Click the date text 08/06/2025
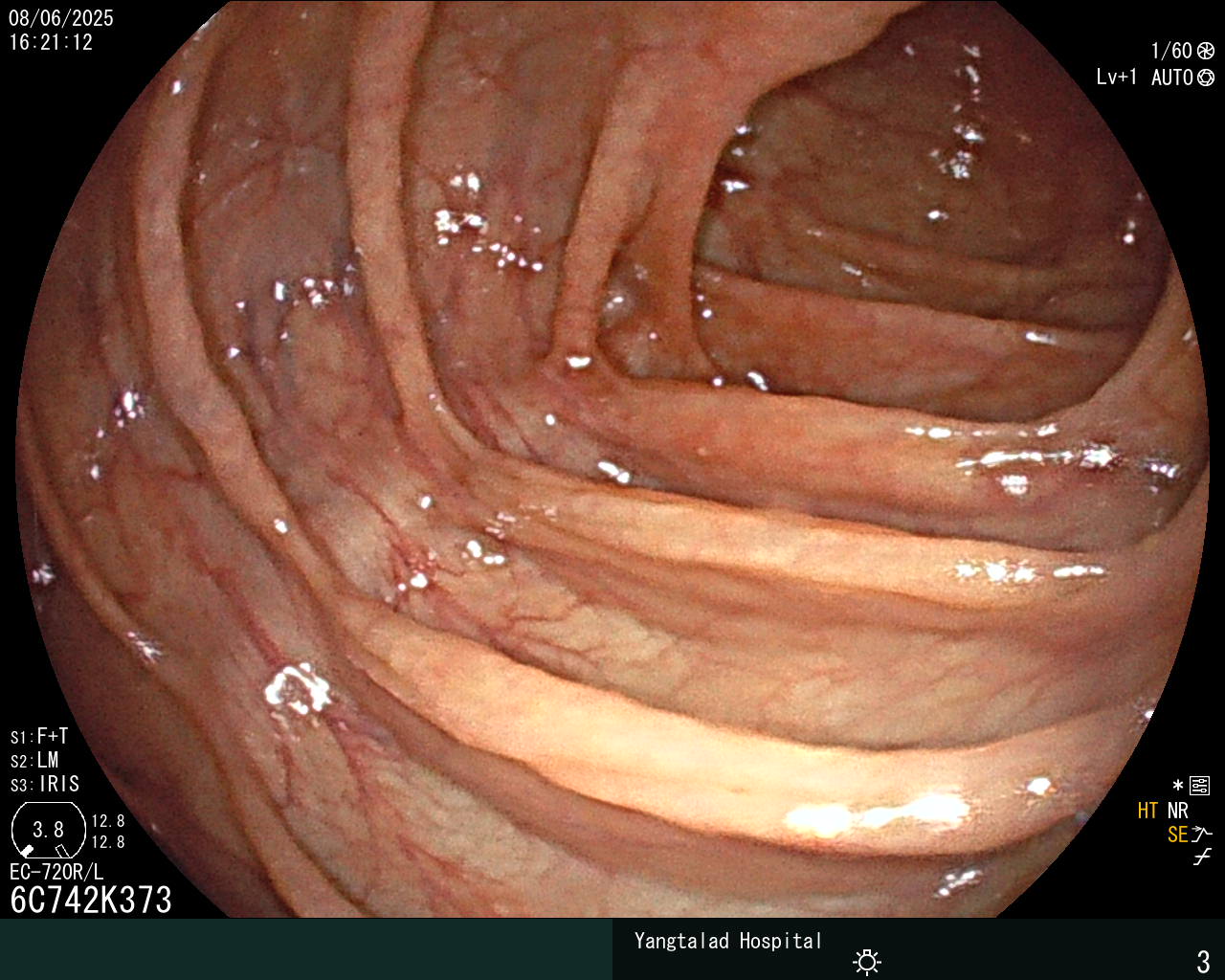The image size is (1225, 980). 61,18
